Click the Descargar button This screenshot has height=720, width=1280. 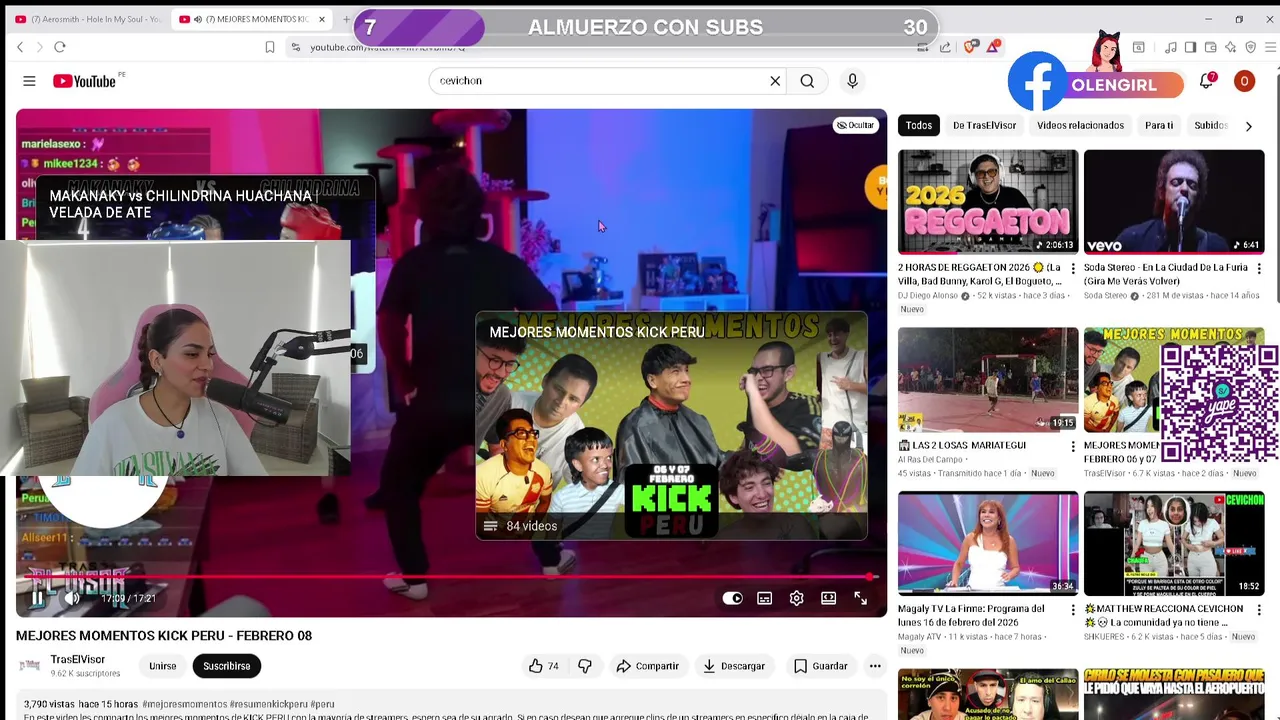tap(734, 666)
